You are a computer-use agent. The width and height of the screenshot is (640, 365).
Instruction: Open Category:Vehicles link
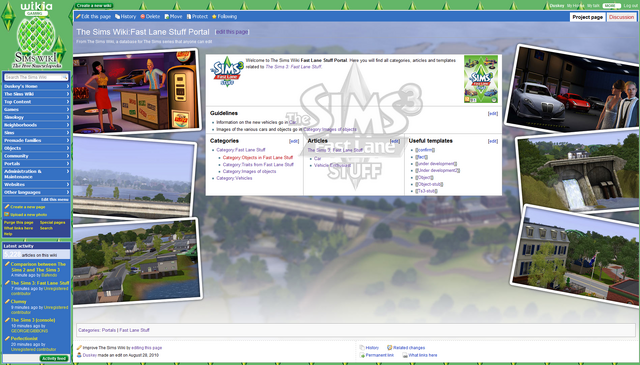pos(234,178)
